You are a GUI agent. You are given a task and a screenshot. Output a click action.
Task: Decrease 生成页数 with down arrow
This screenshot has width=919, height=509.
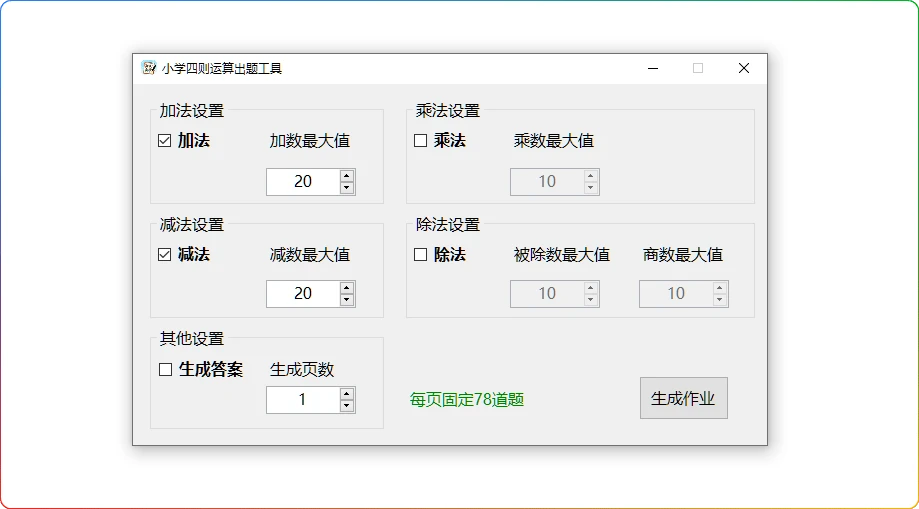[x=347, y=406]
